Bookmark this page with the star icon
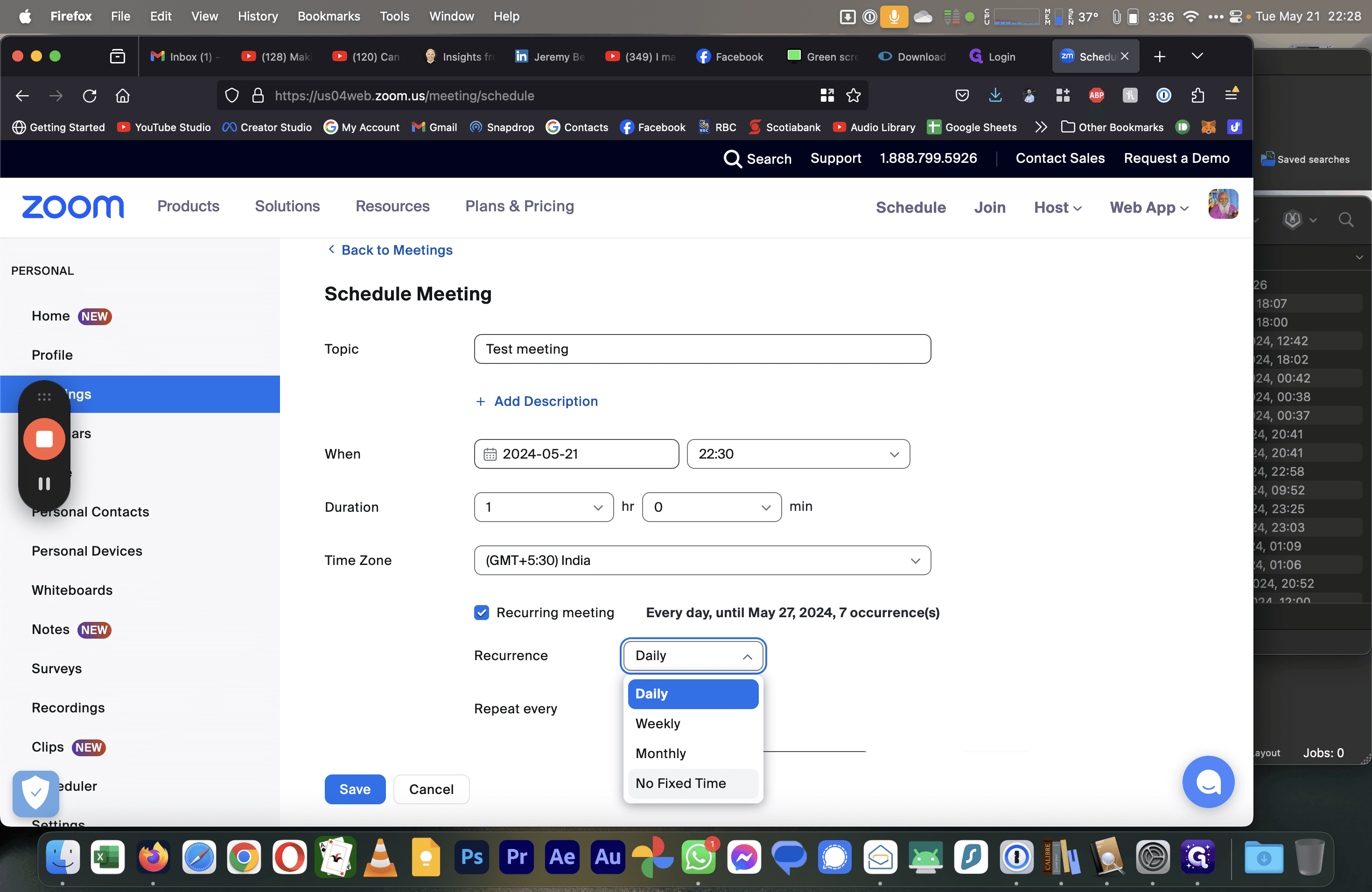 853,96
